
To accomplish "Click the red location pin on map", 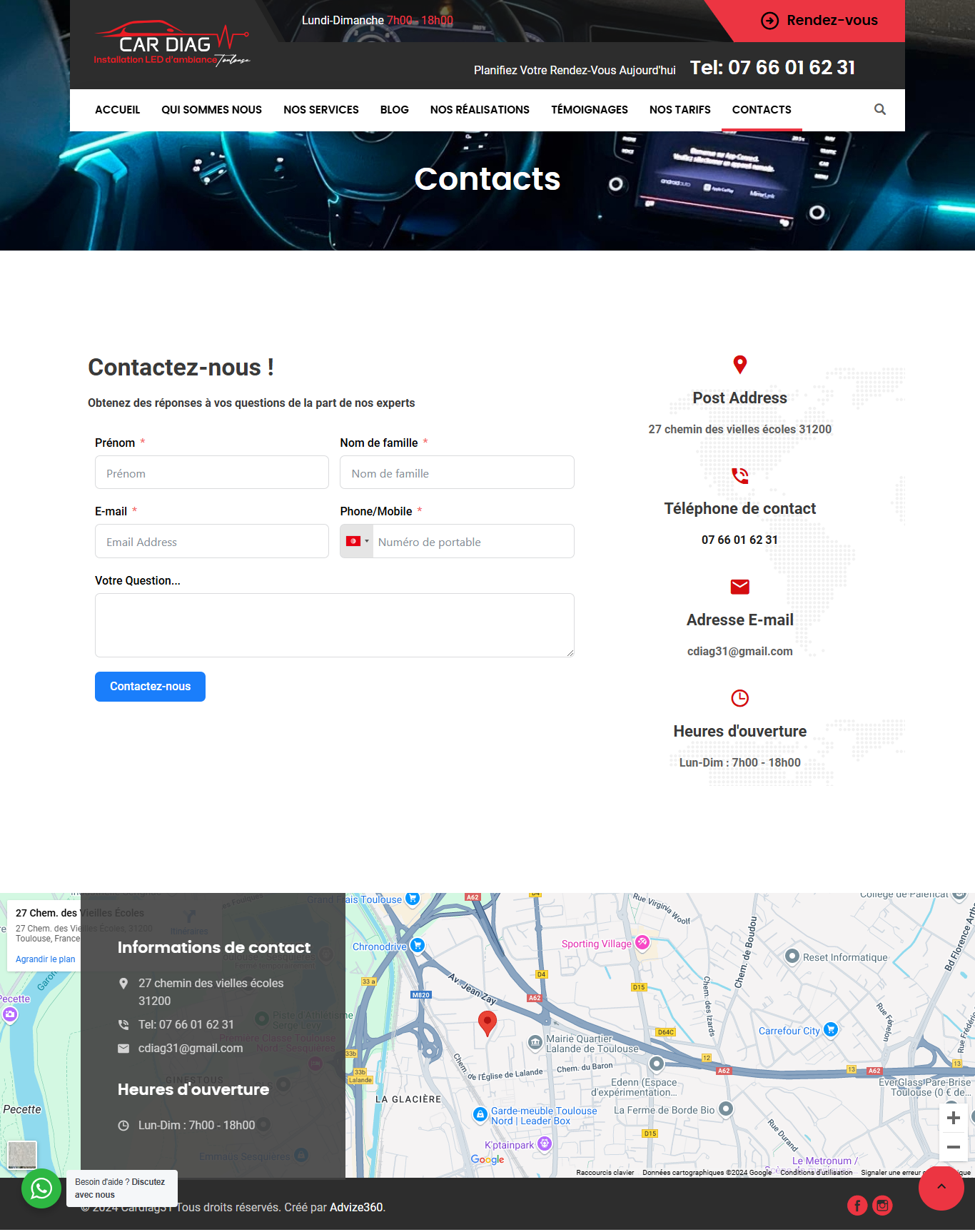I will 487,1022.
